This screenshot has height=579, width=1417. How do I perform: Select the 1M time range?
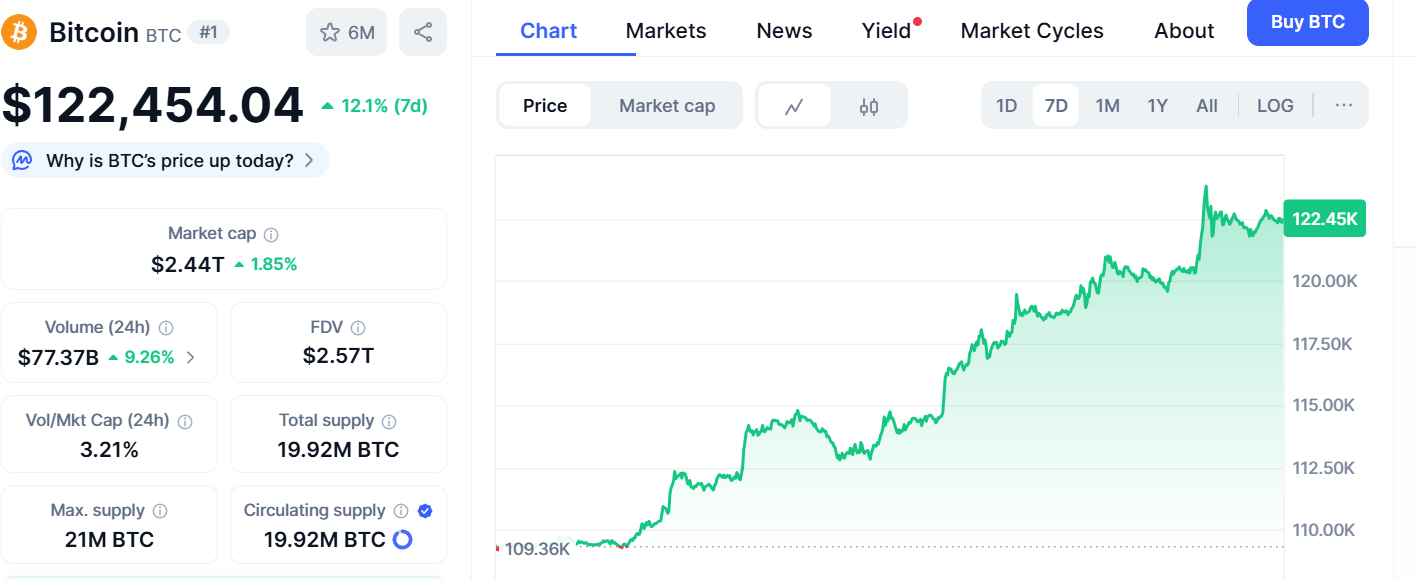pyautogui.click(x=1107, y=104)
